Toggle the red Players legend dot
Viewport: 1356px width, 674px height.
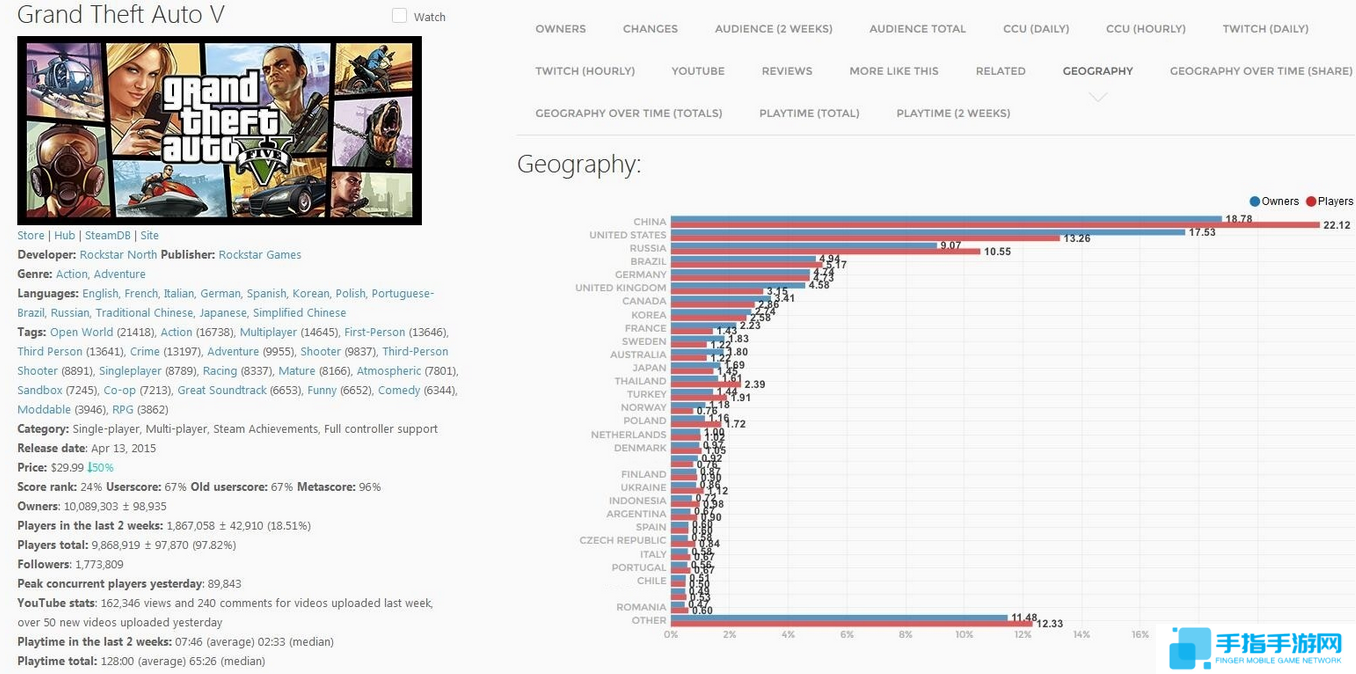[x=1311, y=201]
